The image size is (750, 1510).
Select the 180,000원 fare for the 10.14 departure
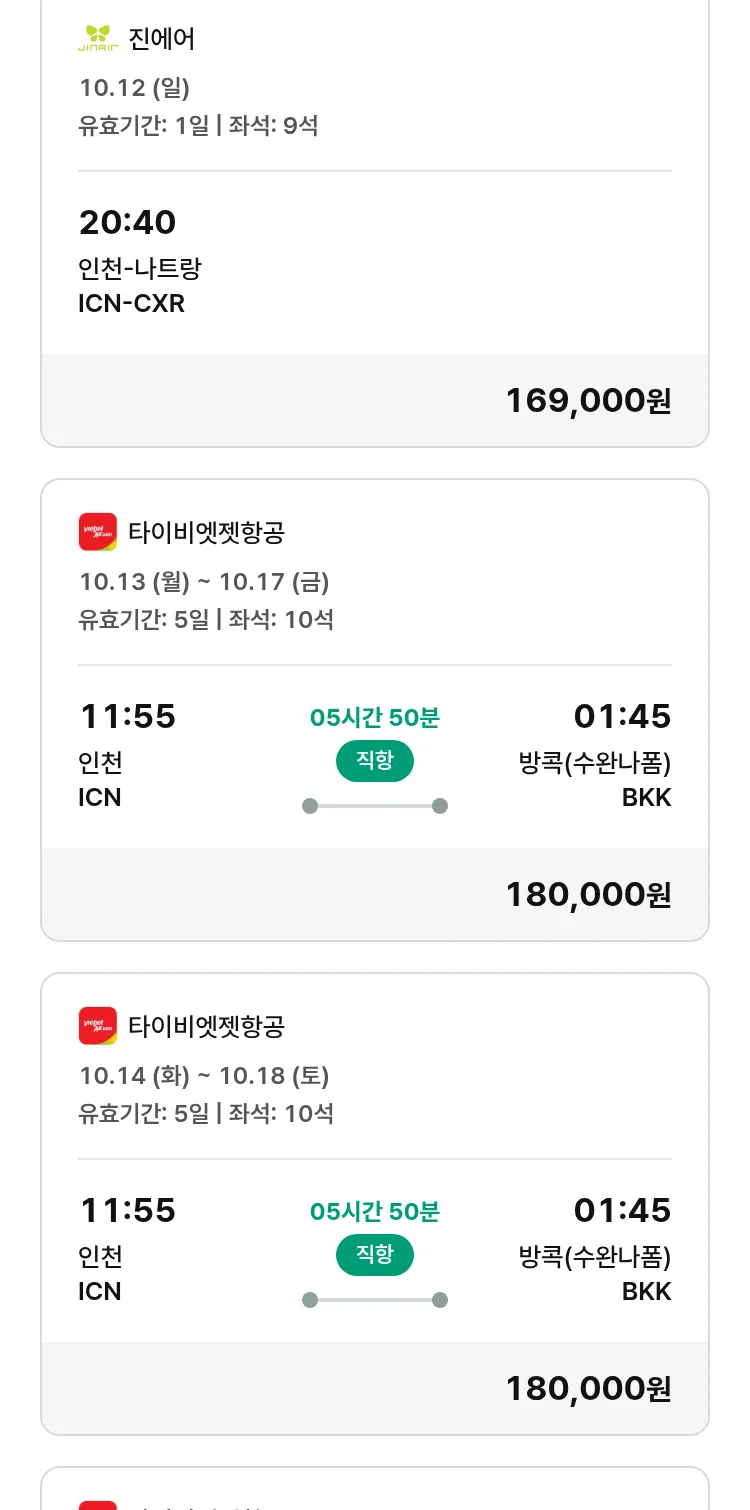point(588,1388)
